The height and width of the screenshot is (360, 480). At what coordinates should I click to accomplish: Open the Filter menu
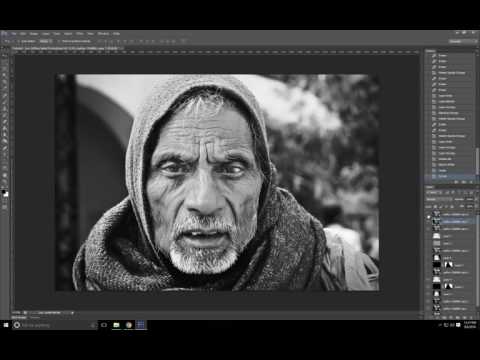click(x=80, y=34)
